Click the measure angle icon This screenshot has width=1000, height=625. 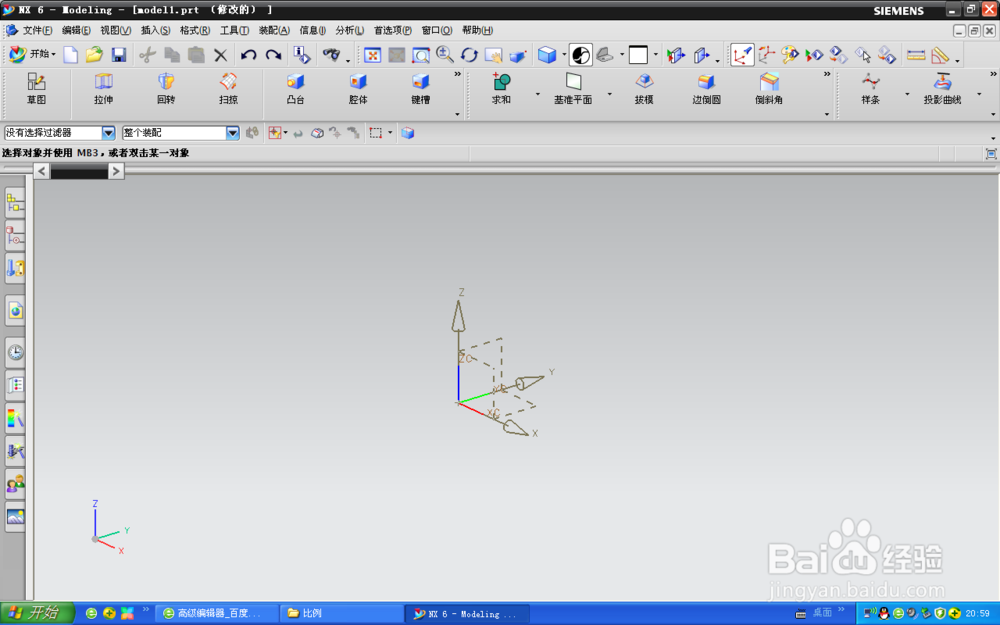[940, 55]
